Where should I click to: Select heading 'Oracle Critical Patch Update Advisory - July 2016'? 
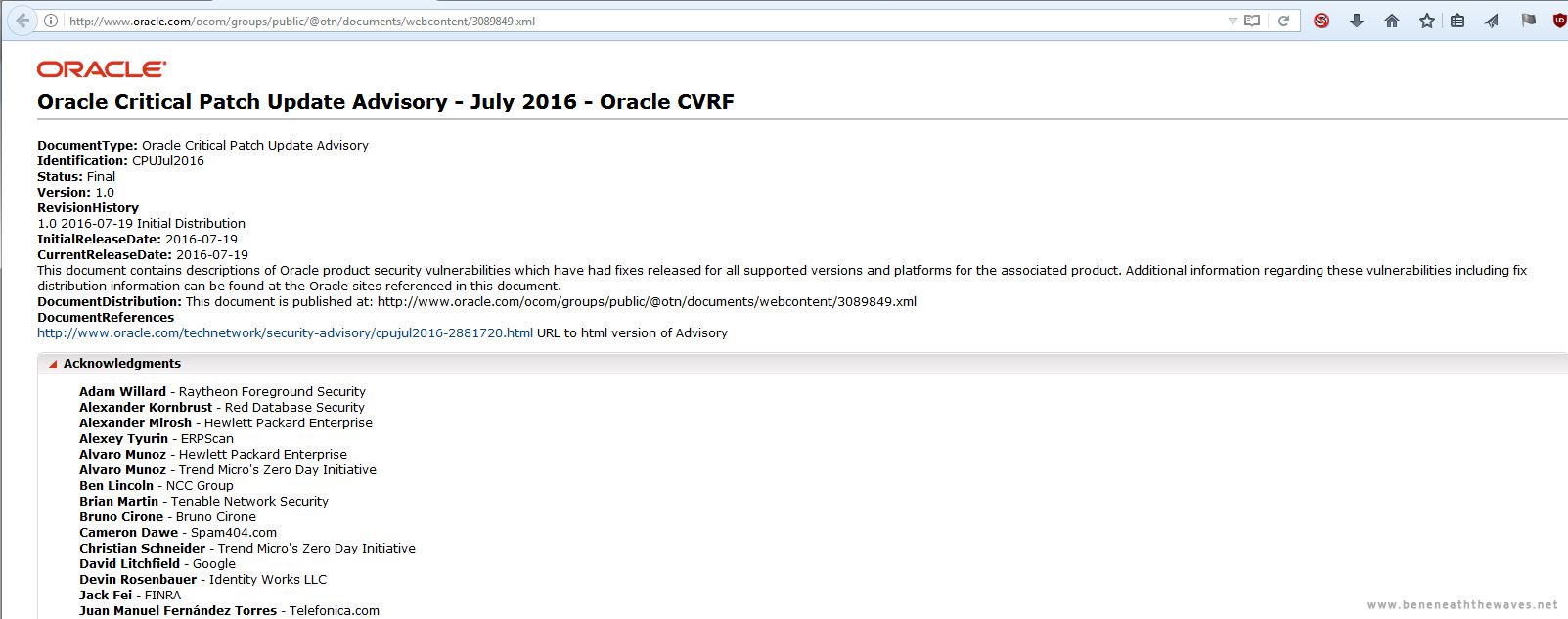tap(385, 102)
